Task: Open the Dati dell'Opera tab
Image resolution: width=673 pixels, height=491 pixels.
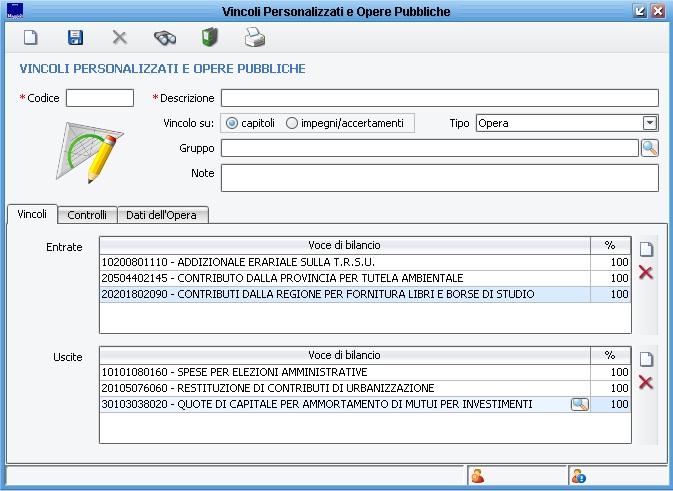Action: [167, 215]
